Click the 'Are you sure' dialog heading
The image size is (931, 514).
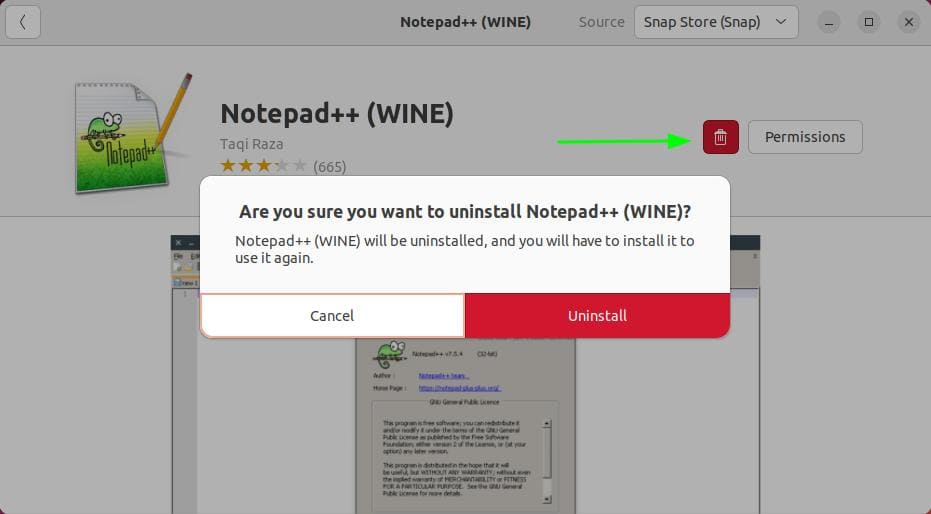(465, 212)
